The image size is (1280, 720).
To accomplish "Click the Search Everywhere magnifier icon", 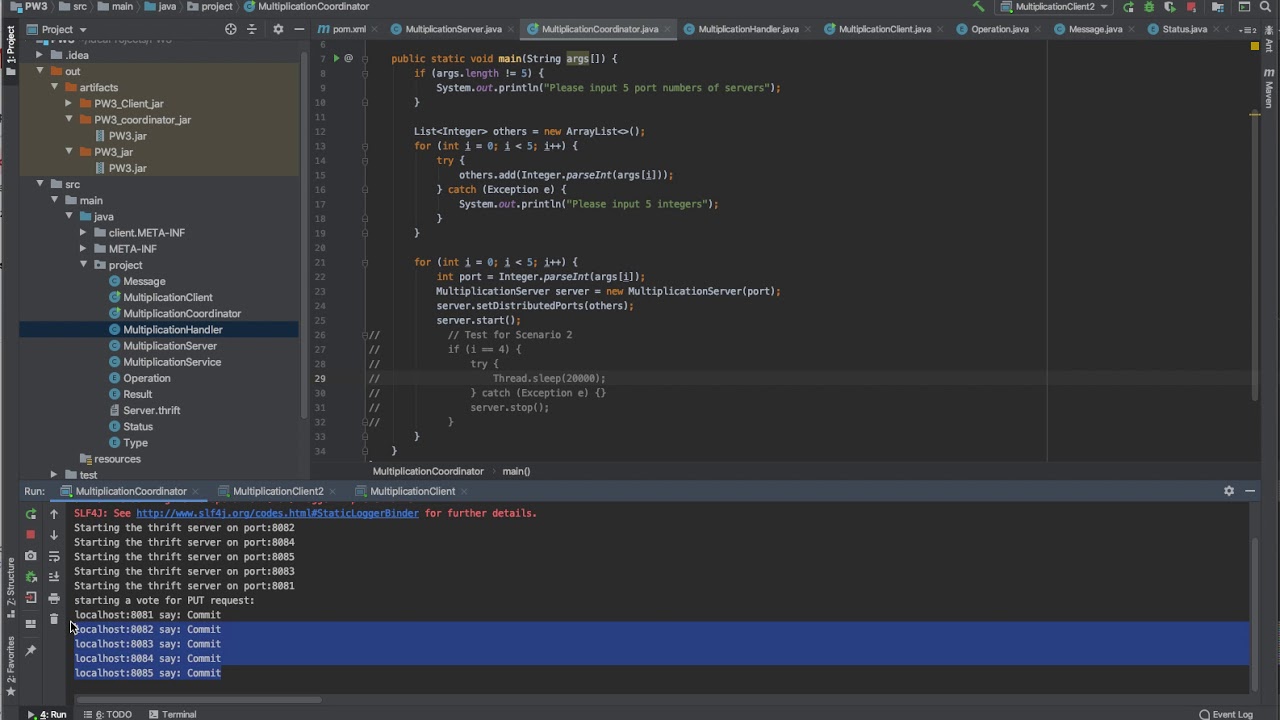I will click(x=1265, y=7).
